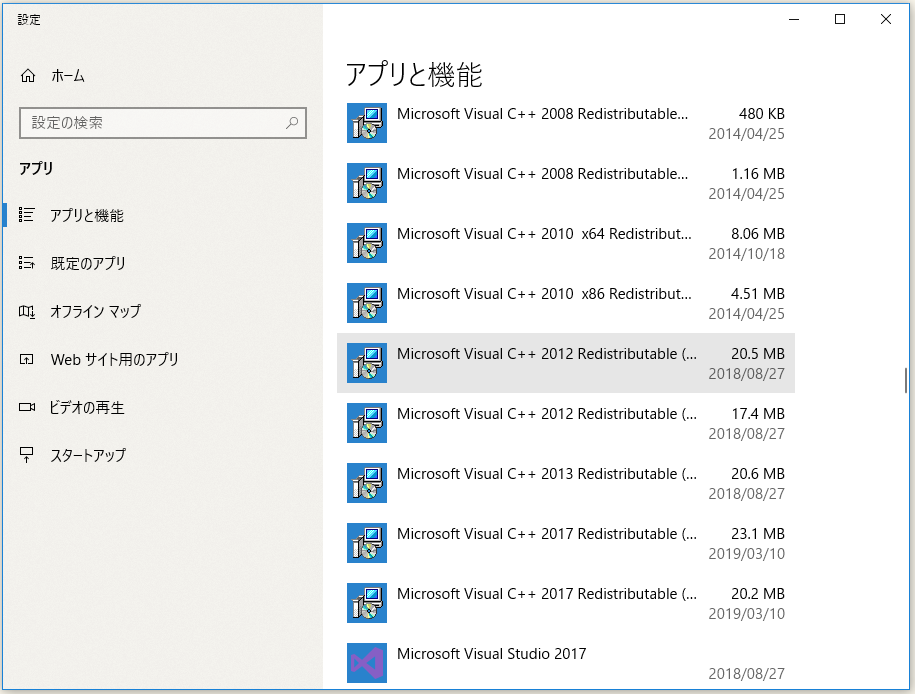Select Microsoft Visual C++ 2013 Redistributable name

tap(547, 474)
